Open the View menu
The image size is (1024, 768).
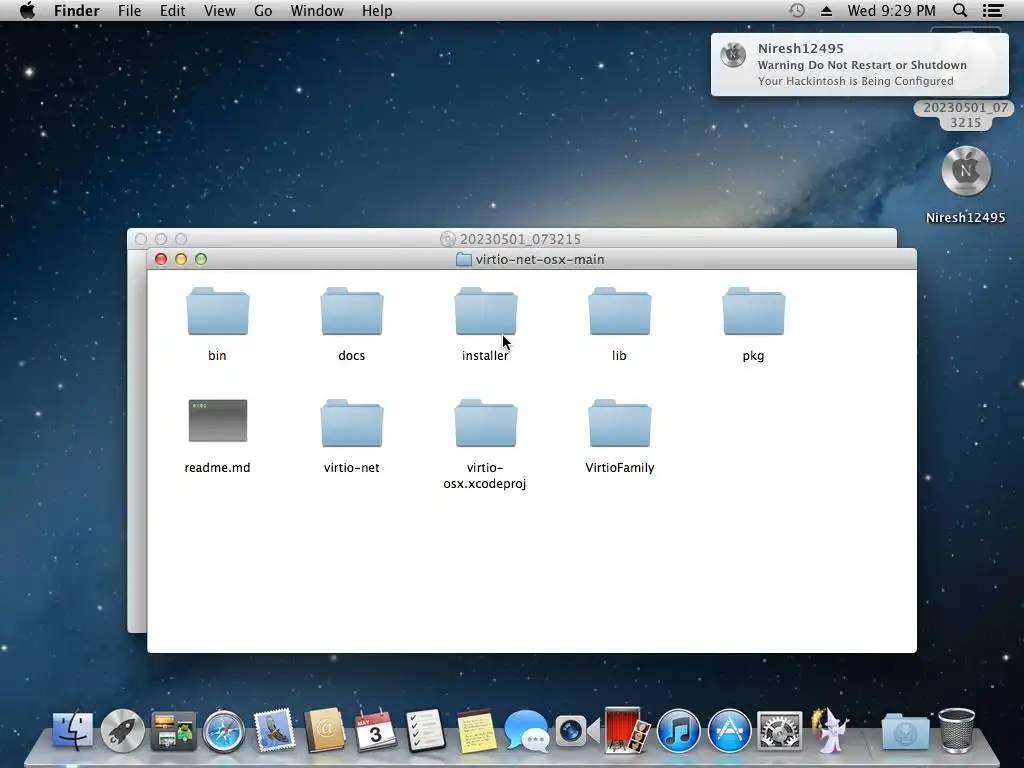pos(219,11)
